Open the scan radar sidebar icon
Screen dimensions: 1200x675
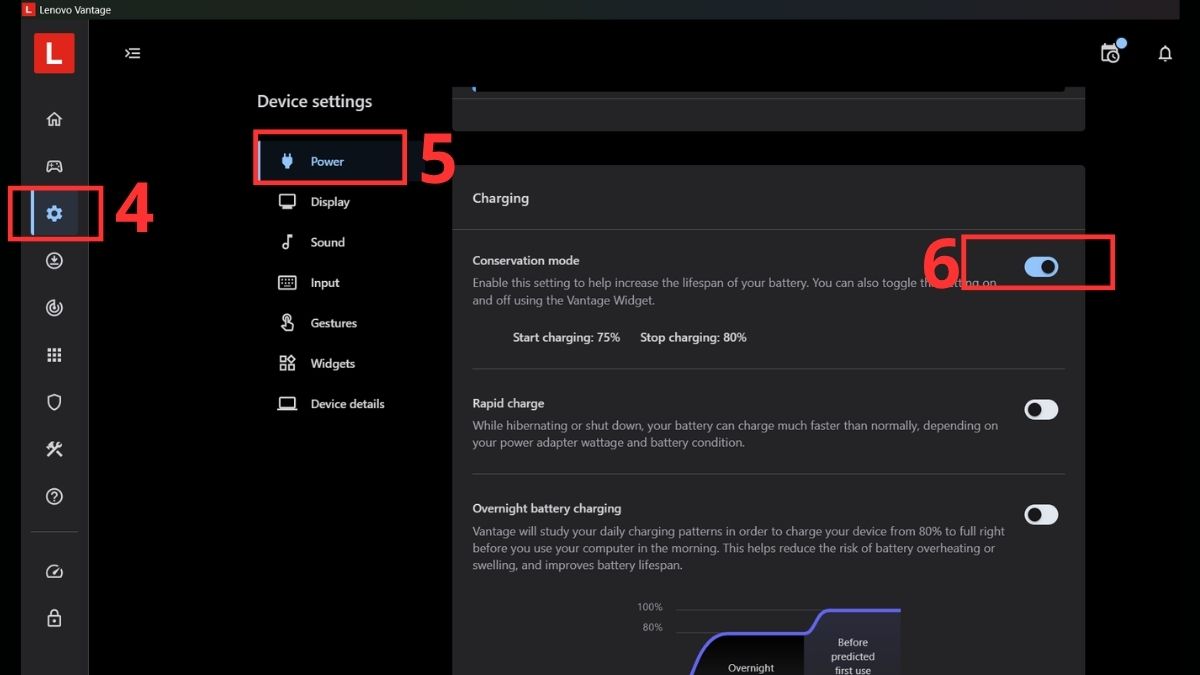click(x=54, y=308)
